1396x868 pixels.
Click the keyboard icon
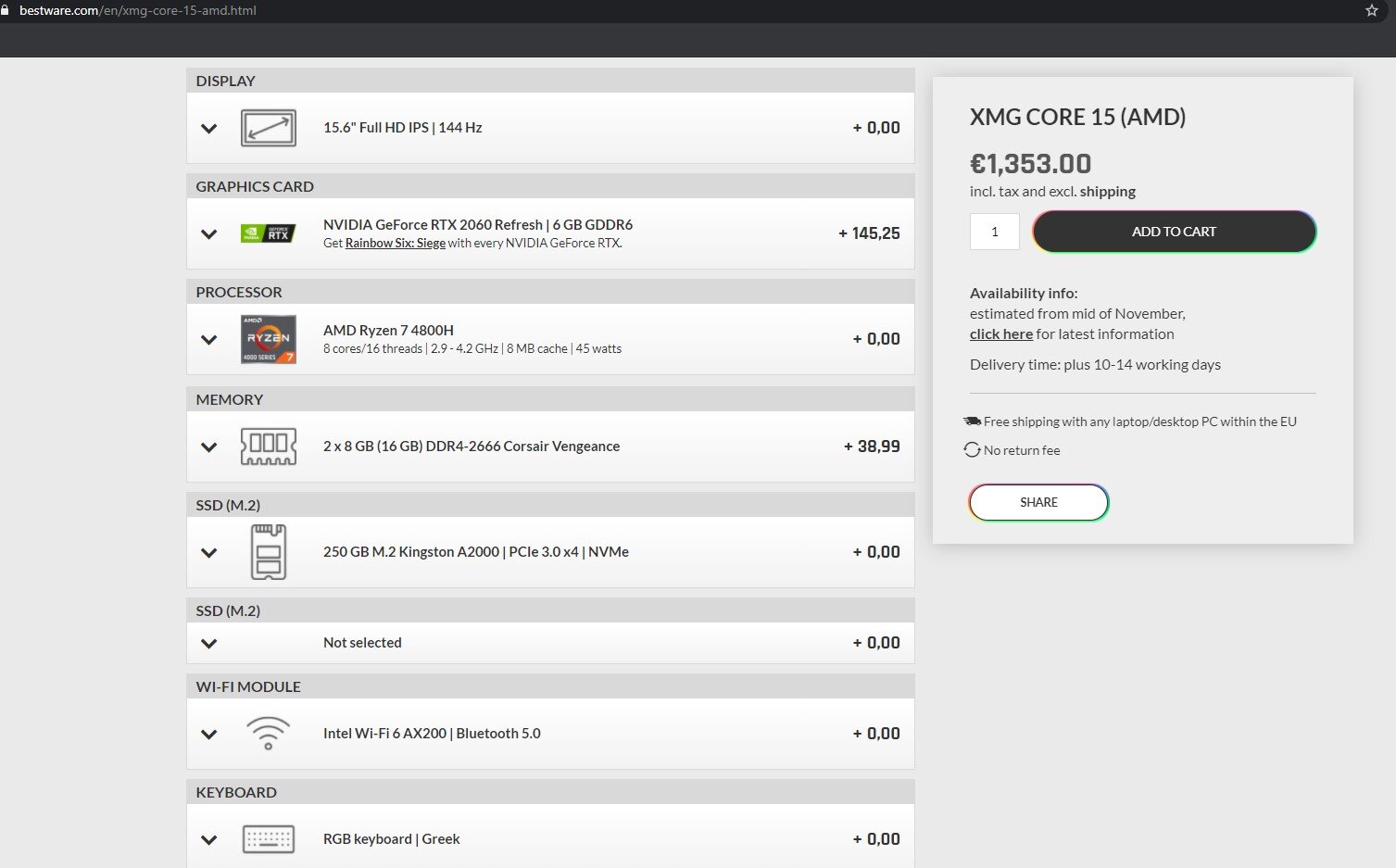pos(269,839)
